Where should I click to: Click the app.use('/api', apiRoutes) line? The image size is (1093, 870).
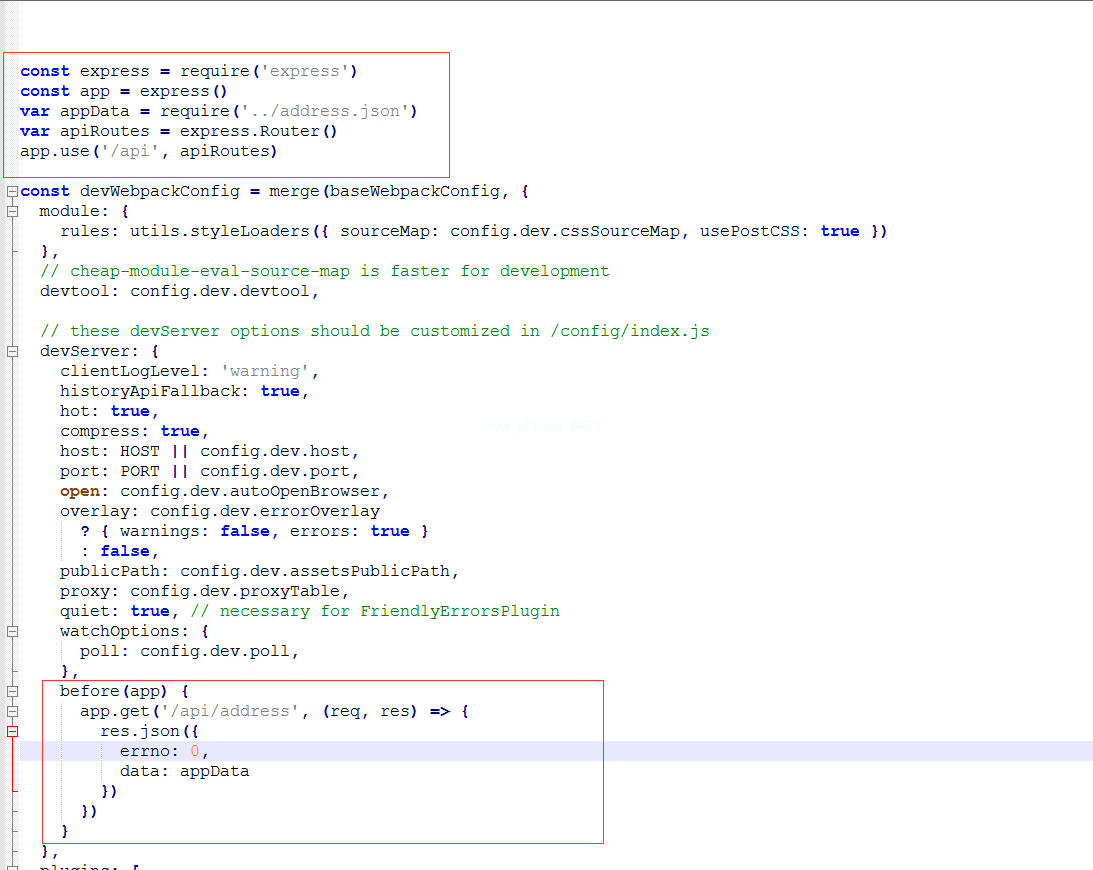point(148,151)
